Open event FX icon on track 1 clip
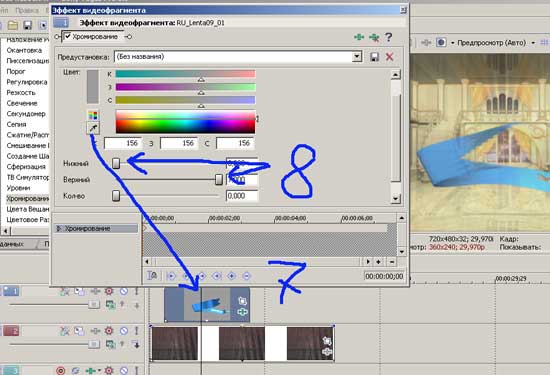550x375 pixels. 242,312
